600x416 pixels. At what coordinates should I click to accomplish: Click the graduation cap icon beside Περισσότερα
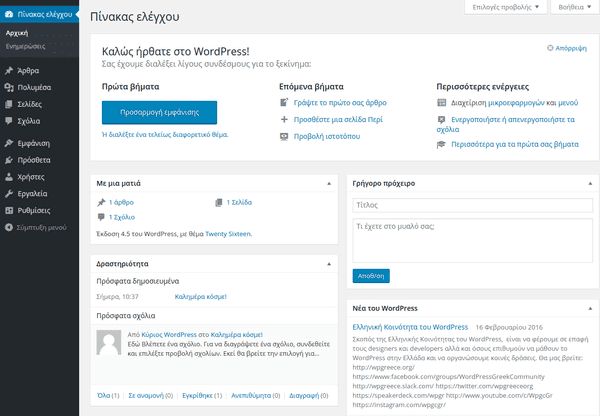(x=442, y=144)
